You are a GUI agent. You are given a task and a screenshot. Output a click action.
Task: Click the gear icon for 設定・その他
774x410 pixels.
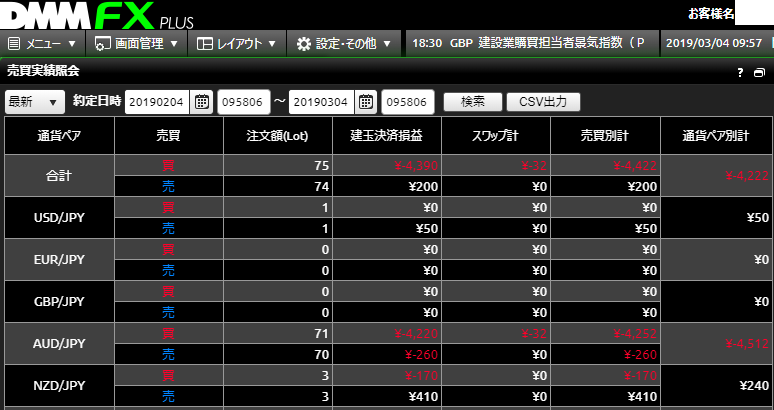[304, 44]
